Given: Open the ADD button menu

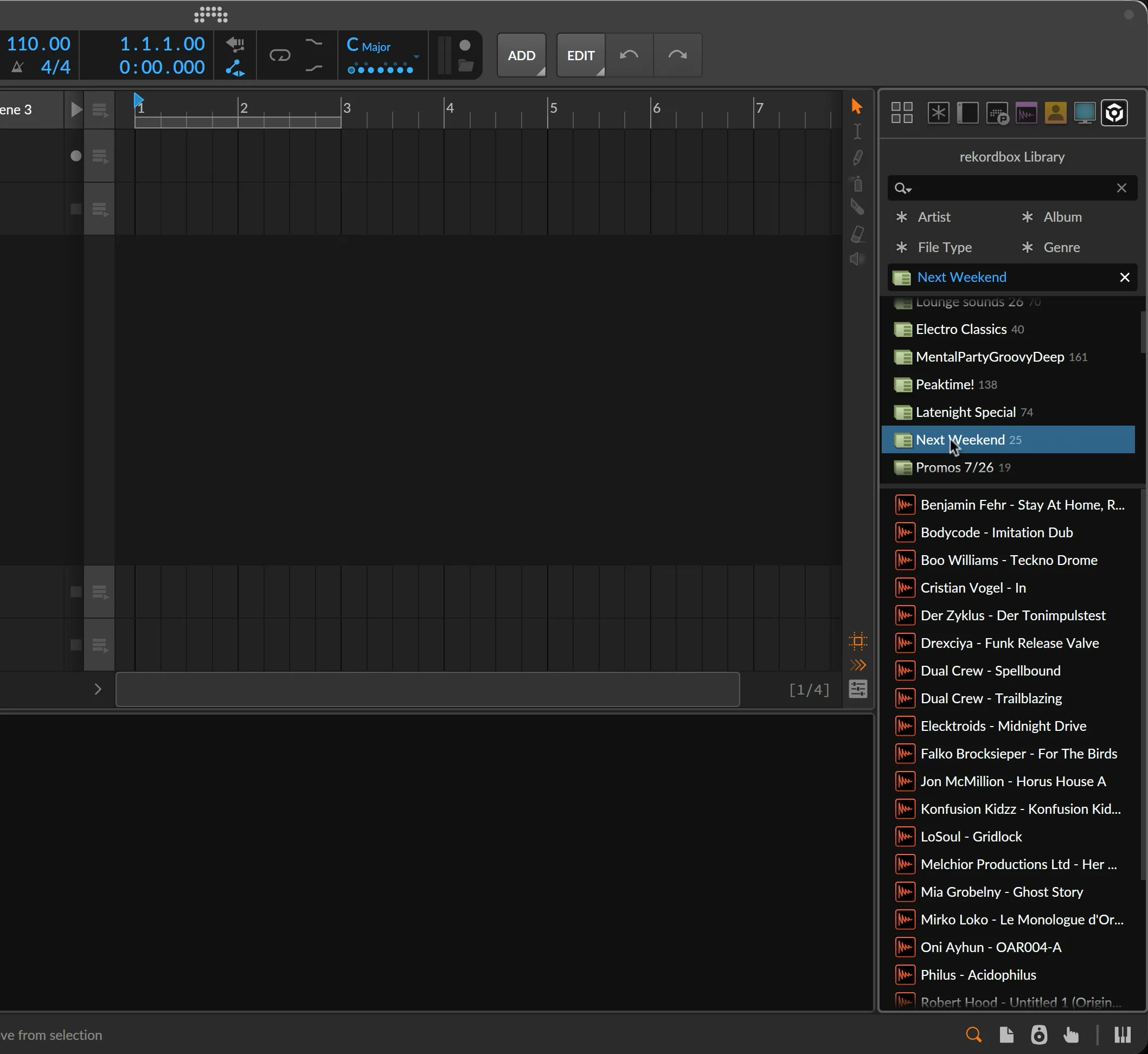Looking at the screenshot, I should click(x=521, y=55).
